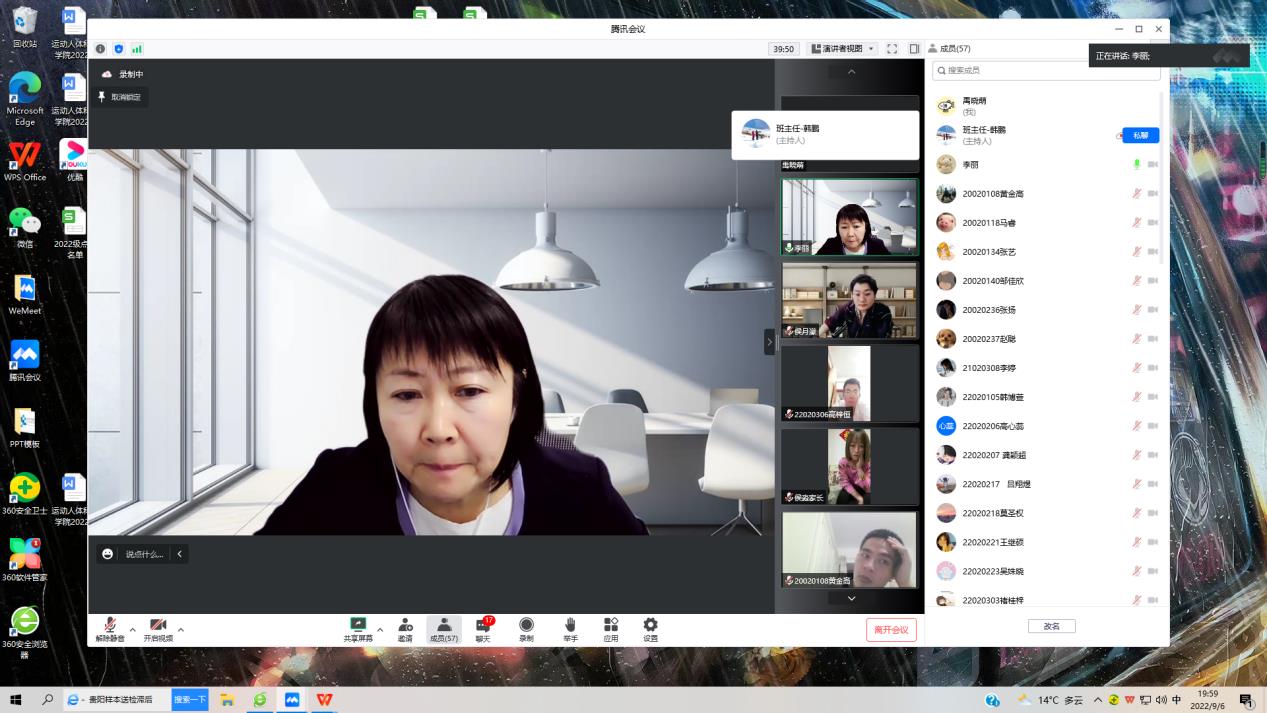This screenshot has height=713, width=1267.
Task: Select member 20020237赵聪 in list
Action: (x=1047, y=339)
